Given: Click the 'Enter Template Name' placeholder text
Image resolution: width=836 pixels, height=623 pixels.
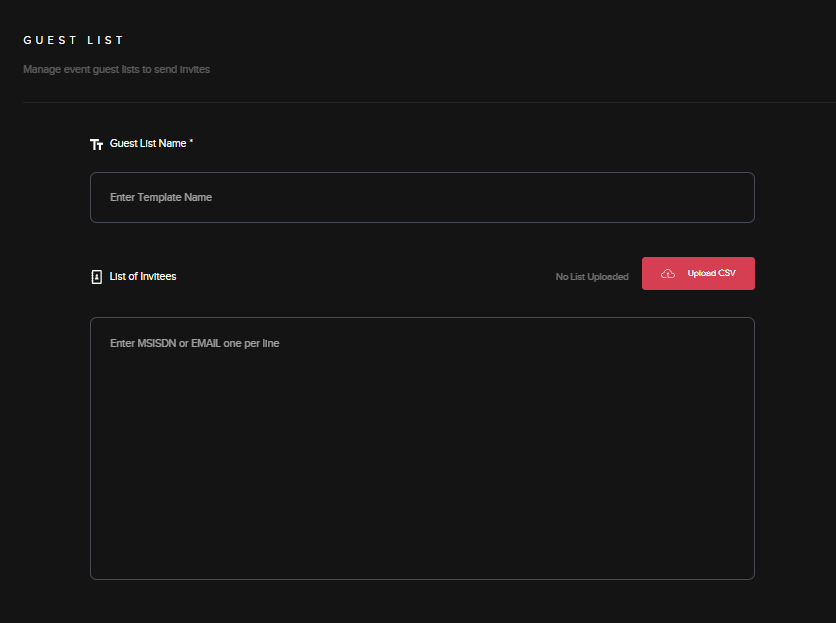Looking at the screenshot, I should [x=161, y=197].
